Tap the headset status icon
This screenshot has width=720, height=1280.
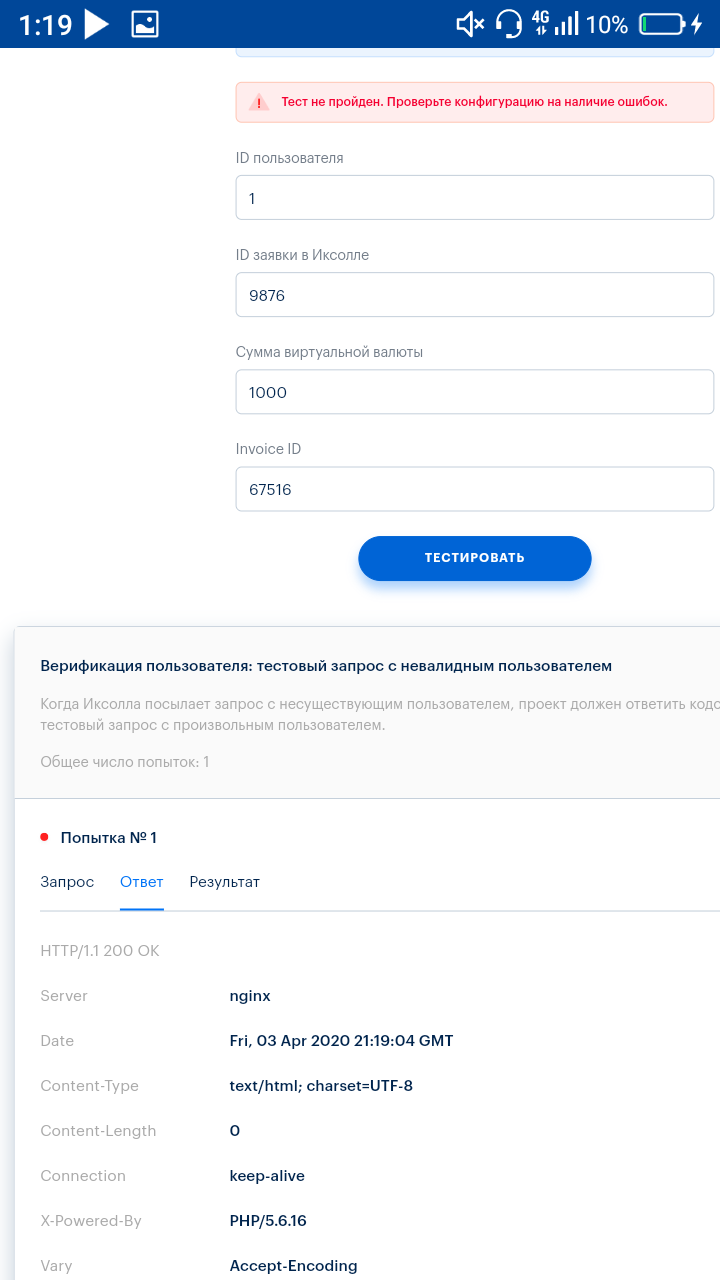(x=510, y=24)
